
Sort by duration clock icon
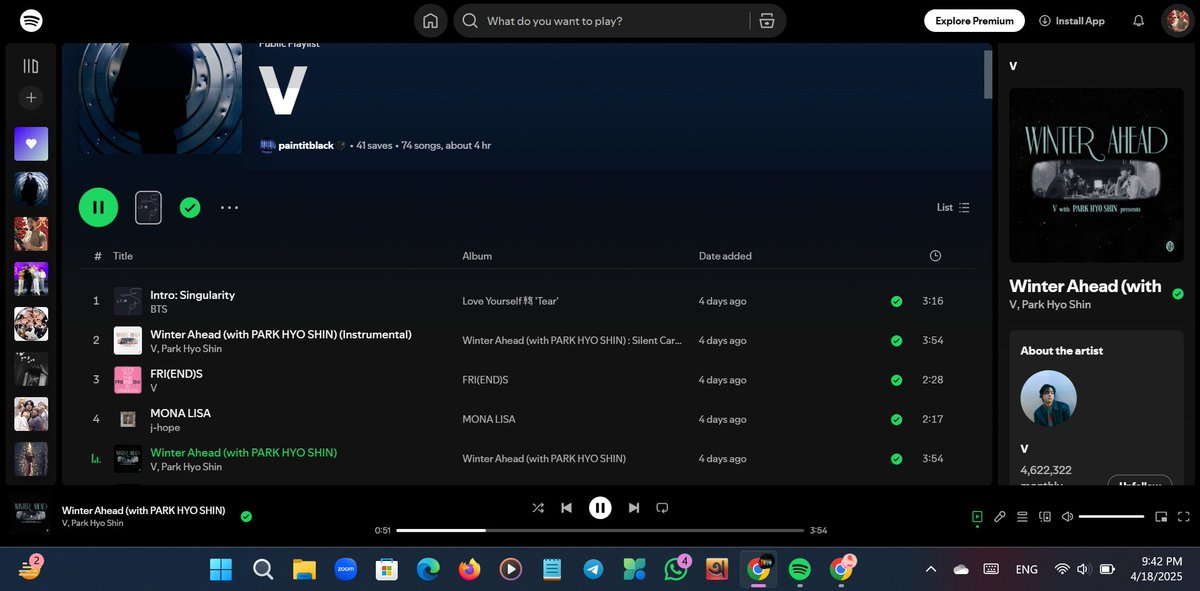(x=935, y=256)
